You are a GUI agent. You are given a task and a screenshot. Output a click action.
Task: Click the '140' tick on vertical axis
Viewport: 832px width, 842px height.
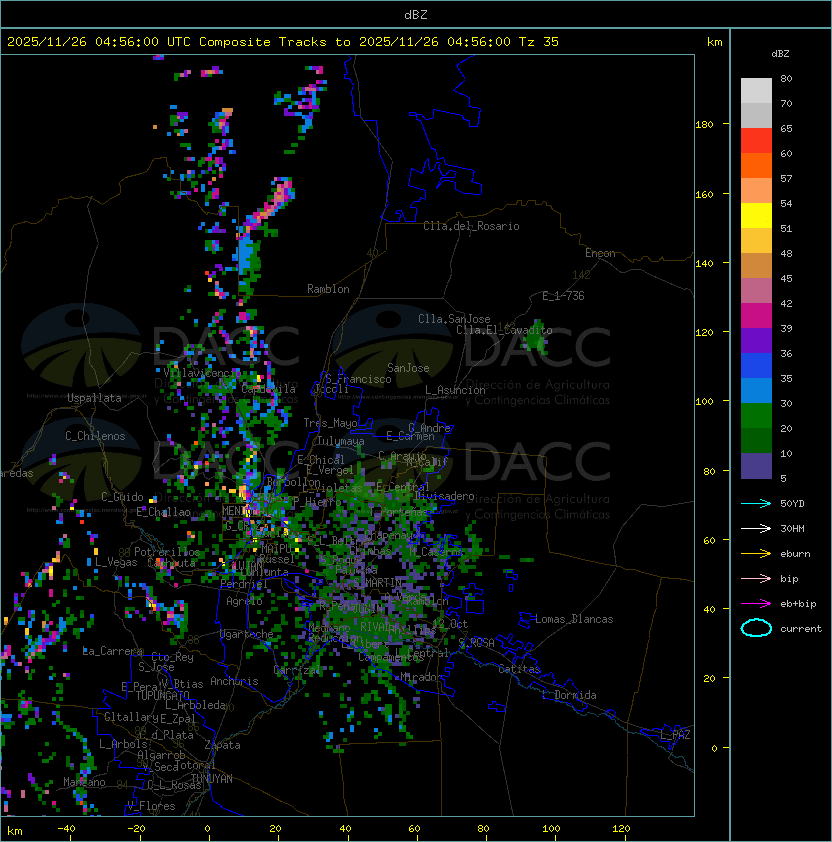coord(704,263)
